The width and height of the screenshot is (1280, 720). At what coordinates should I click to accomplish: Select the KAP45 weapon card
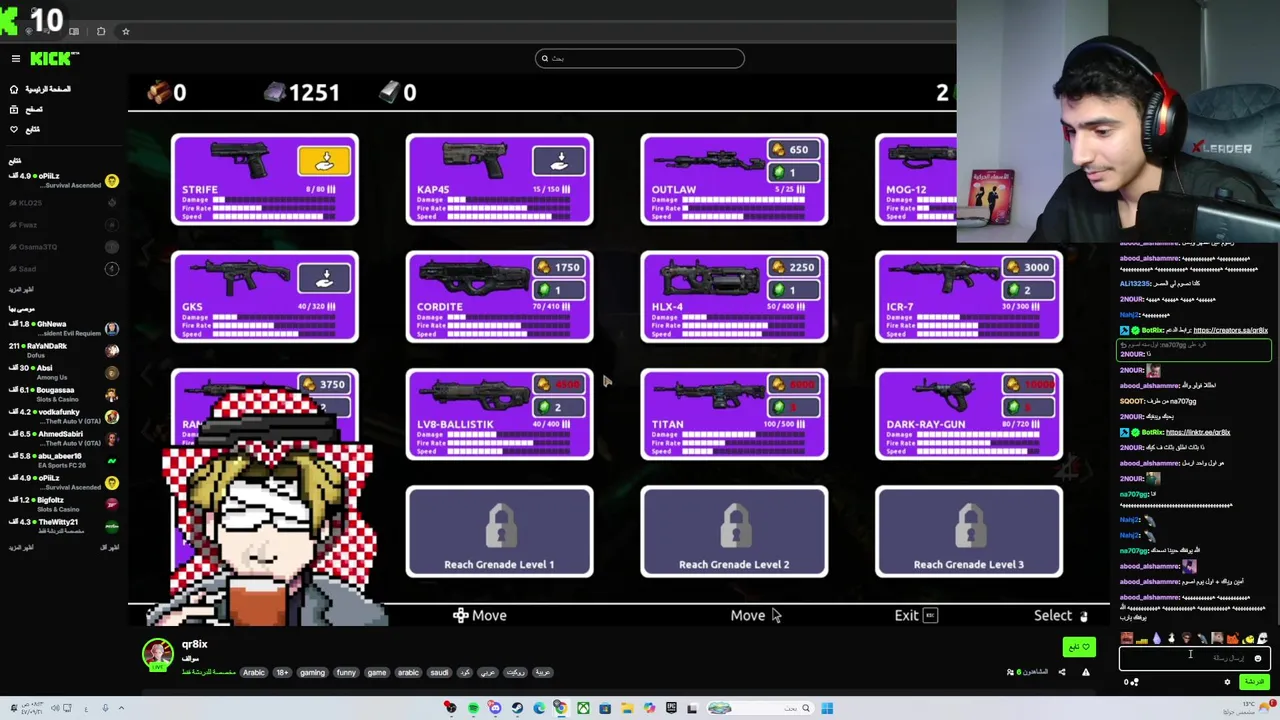pyautogui.click(x=499, y=179)
